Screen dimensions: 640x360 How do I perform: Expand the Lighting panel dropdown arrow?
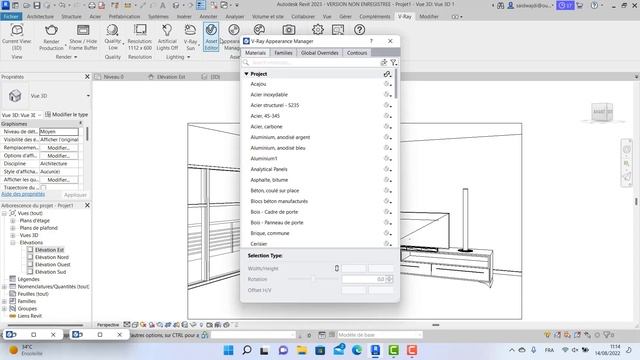point(189,57)
